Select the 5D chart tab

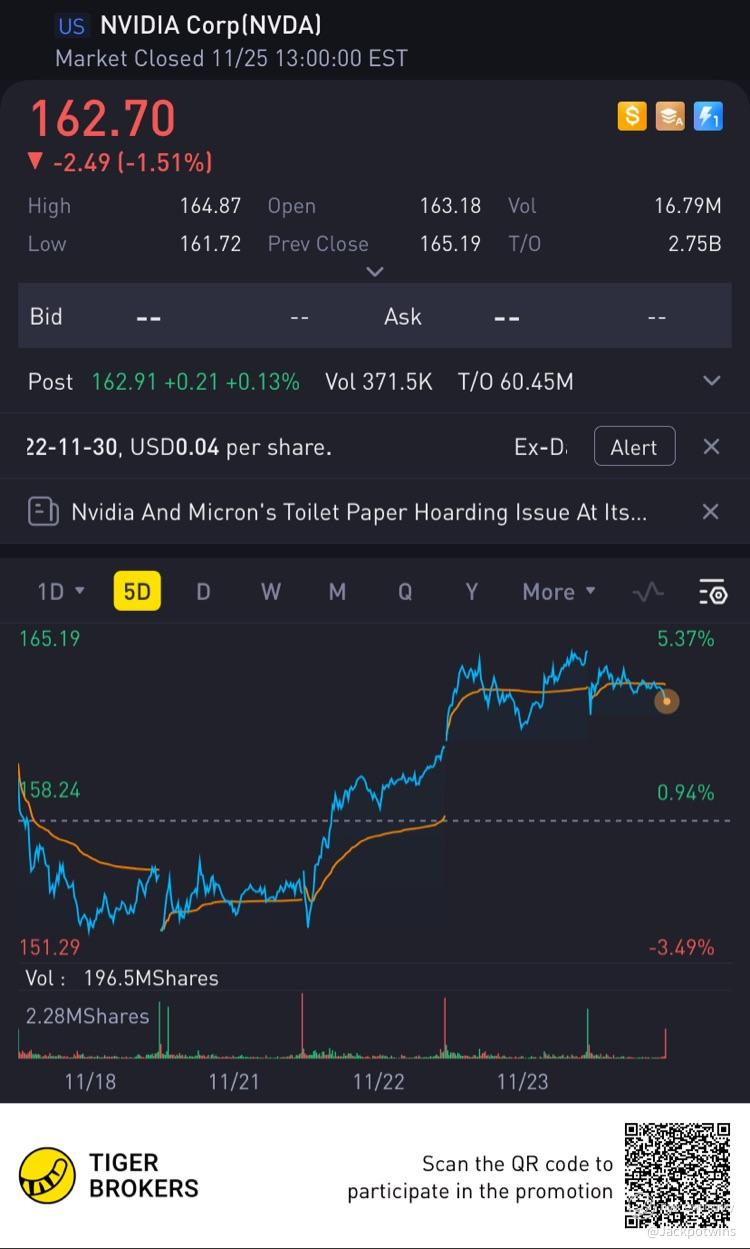pyautogui.click(x=136, y=592)
